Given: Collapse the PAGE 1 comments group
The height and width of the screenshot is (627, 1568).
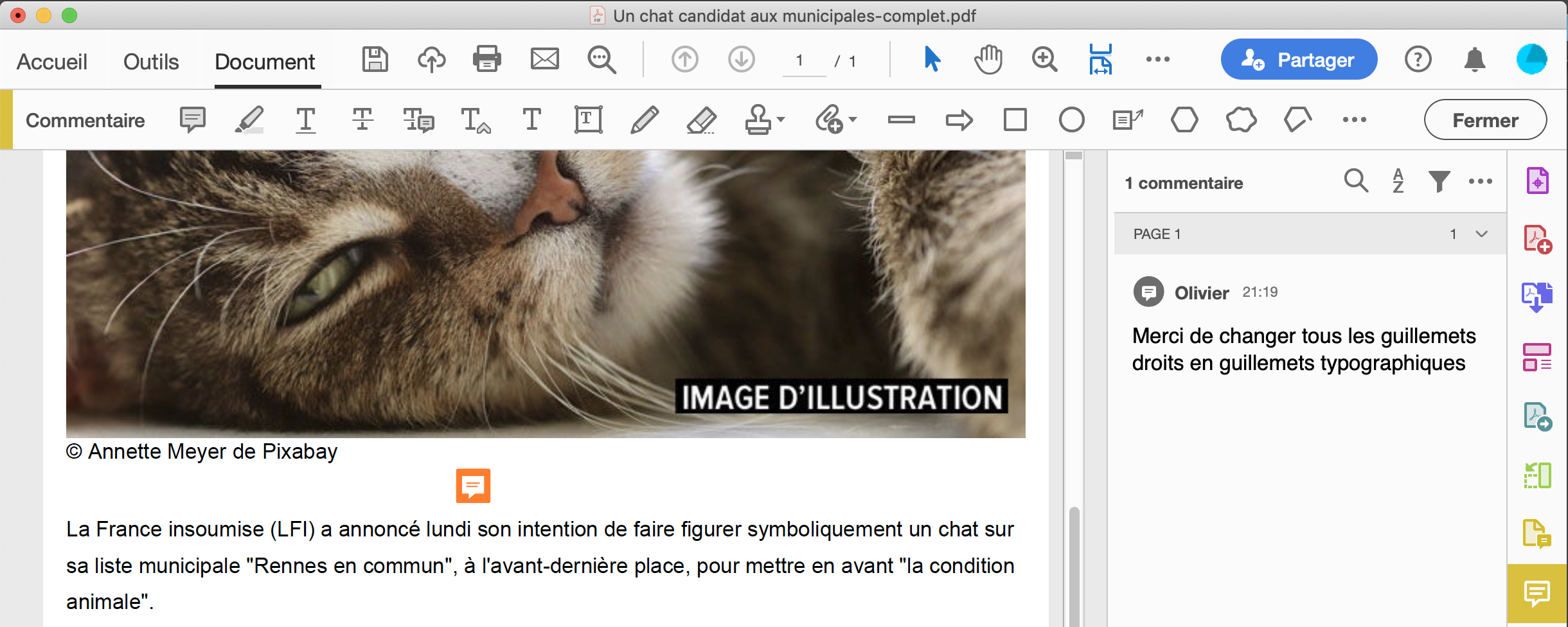Looking at the screenshot, I should [x=1482, y=234].
